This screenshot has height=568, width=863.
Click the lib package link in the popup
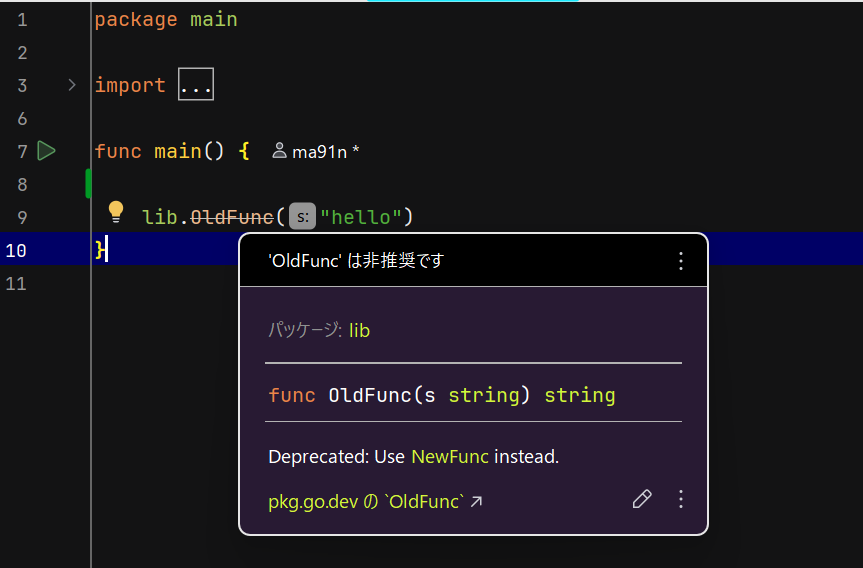point(359,330)
